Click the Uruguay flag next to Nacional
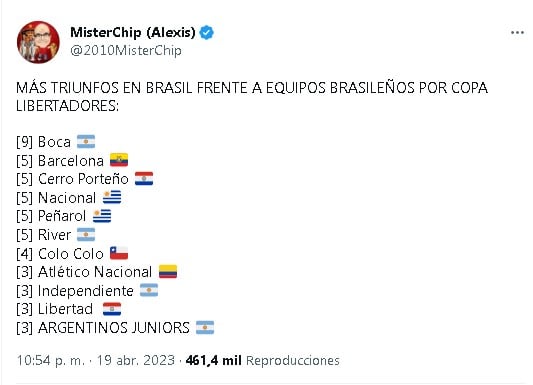 tap(112, 197)
